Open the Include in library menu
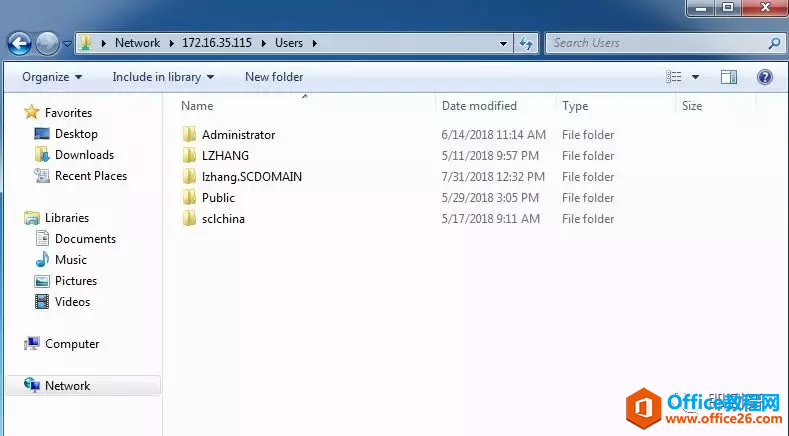 tap(163, 77)
